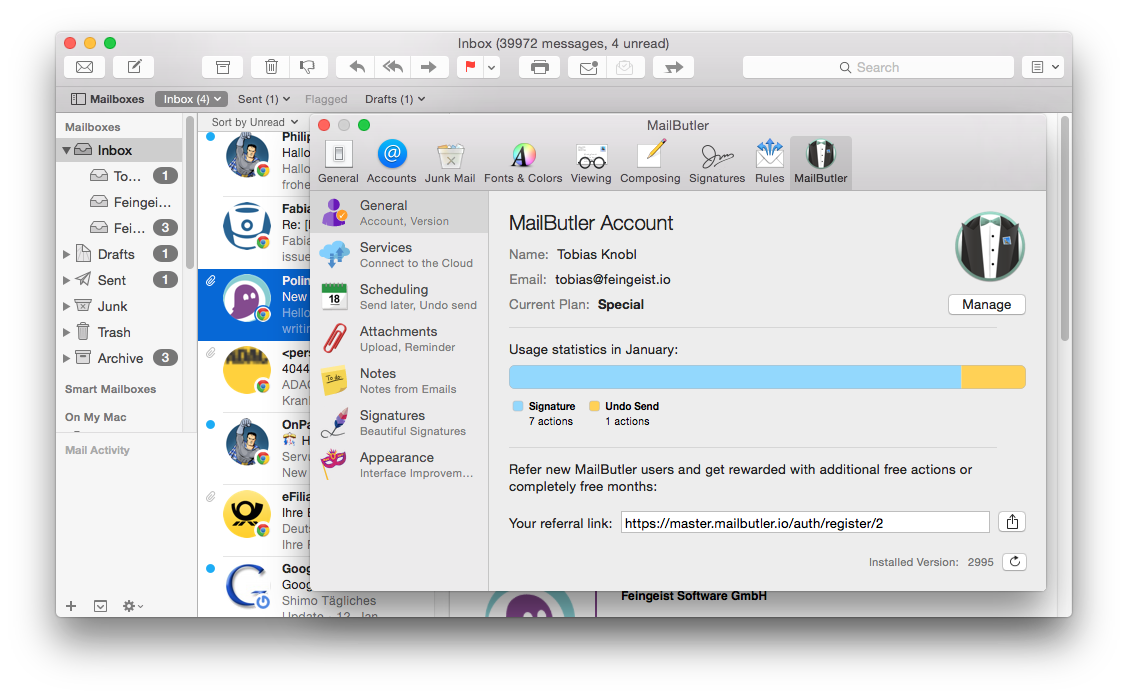This screenshot has width=1128, height=697.
Task: Click the trash delete icon in toolbar
Action: click(271, 67)
